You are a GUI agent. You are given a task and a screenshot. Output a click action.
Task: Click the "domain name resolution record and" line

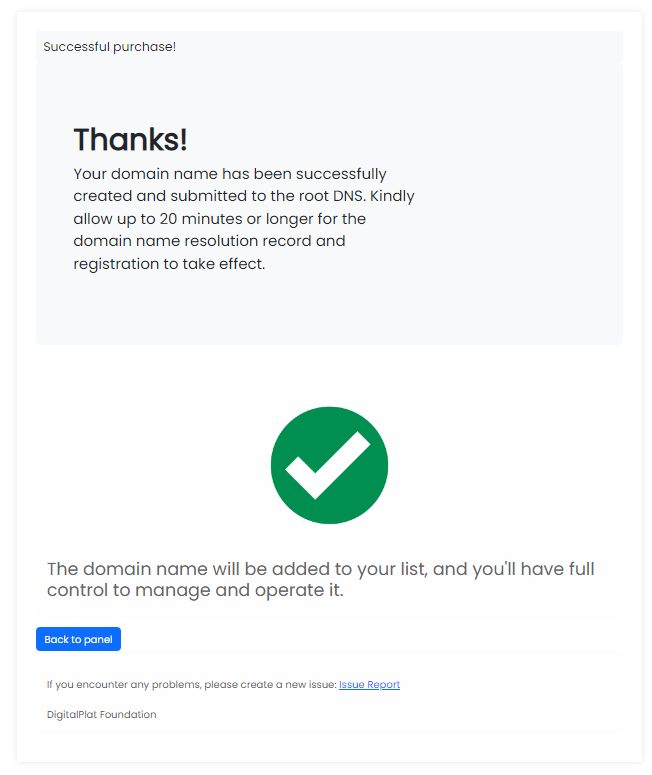point(209,241)
